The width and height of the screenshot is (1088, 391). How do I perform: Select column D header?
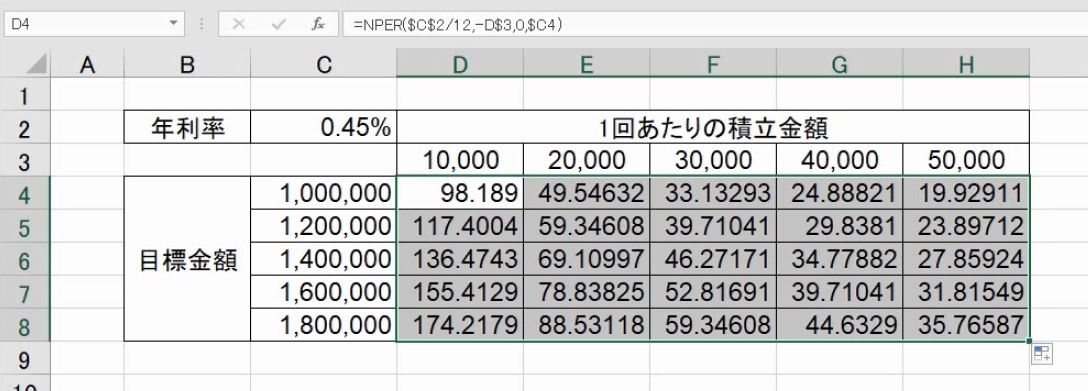pyautogui.click(x=460, y=64)
